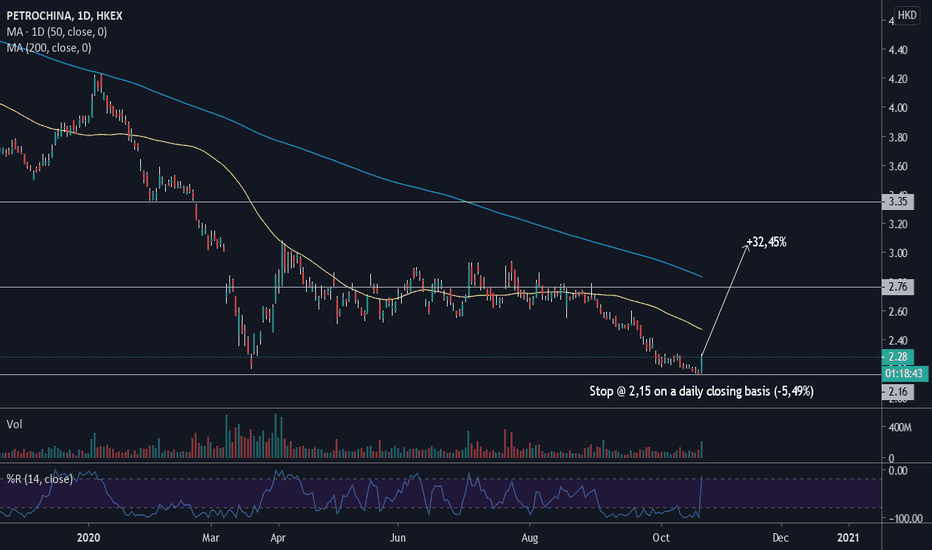Click the Dec date axis label
The height and width of the screenshot is (550, 932).
tap(780, 538)
